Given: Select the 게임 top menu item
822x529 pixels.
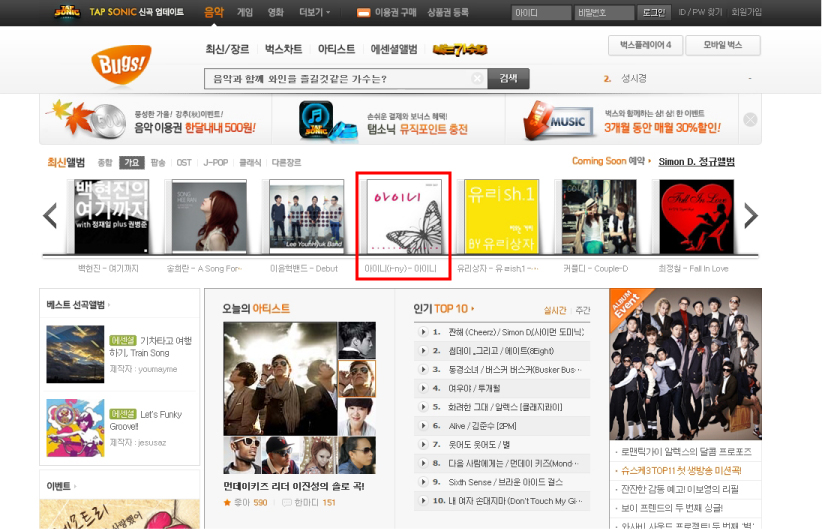Looking at the screenshot, I should 245,12.
